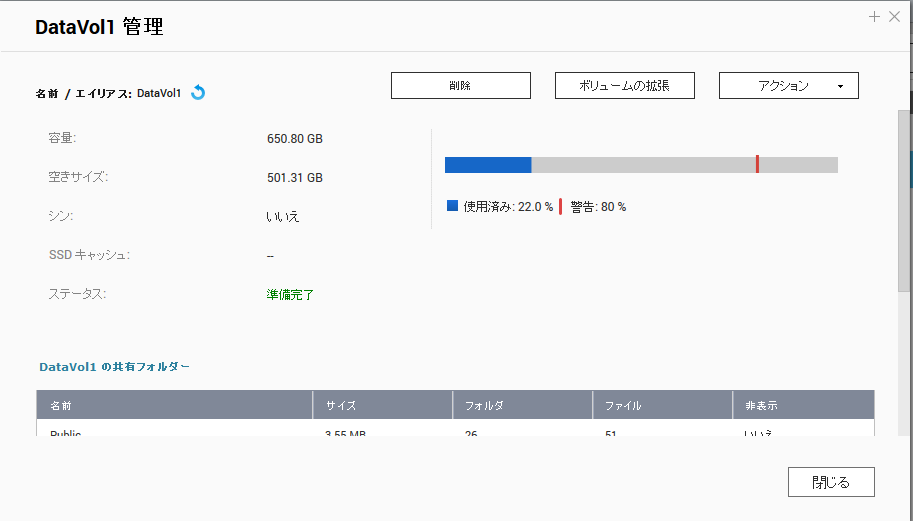Click the SSD キャッシュ label
Screen dimensions: 913x521
[89, 255]
